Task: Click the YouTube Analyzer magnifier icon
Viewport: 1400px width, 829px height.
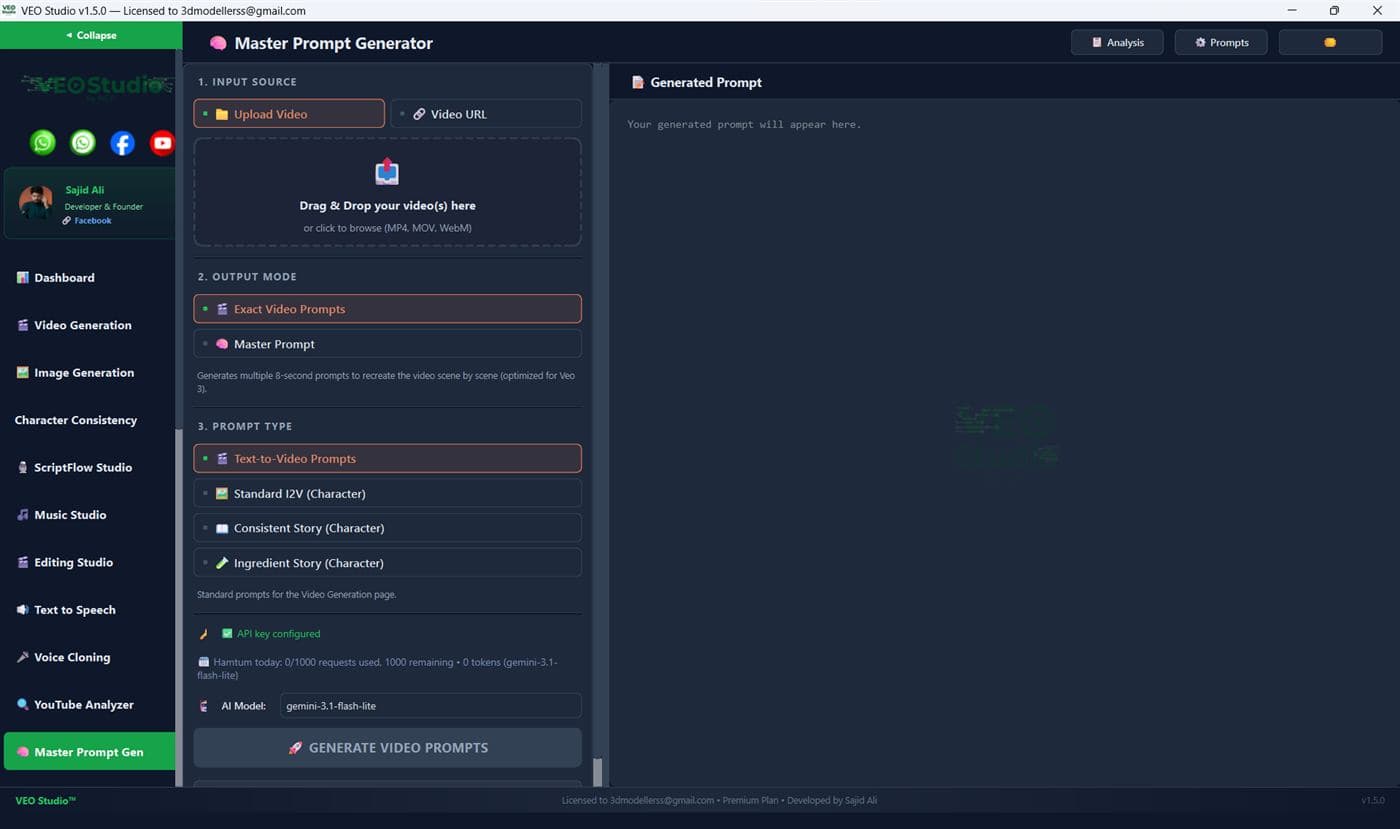Action: tap(22, 705)
